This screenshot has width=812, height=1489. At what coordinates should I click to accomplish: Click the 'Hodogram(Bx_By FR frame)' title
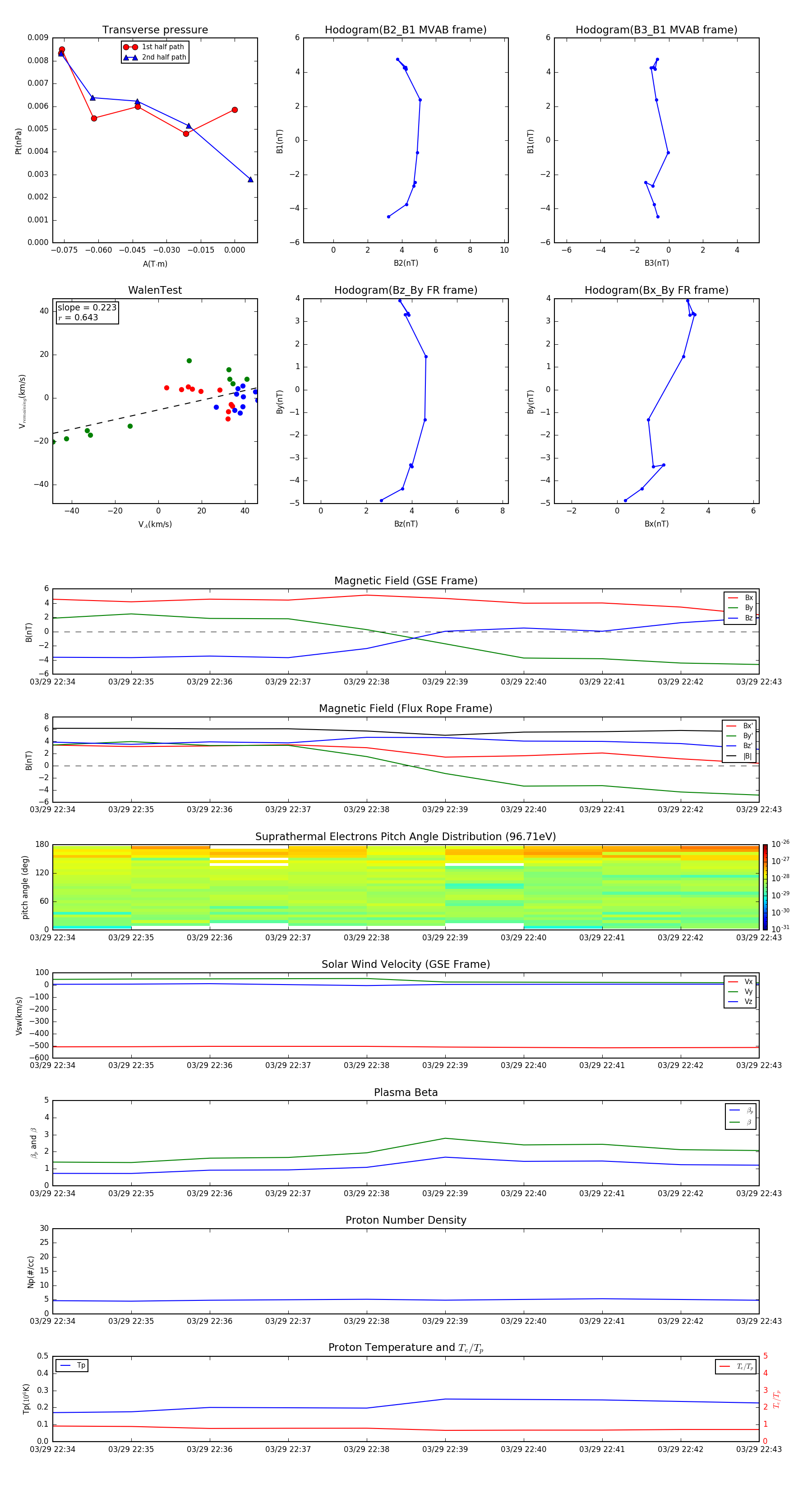[x=656, y=290]
